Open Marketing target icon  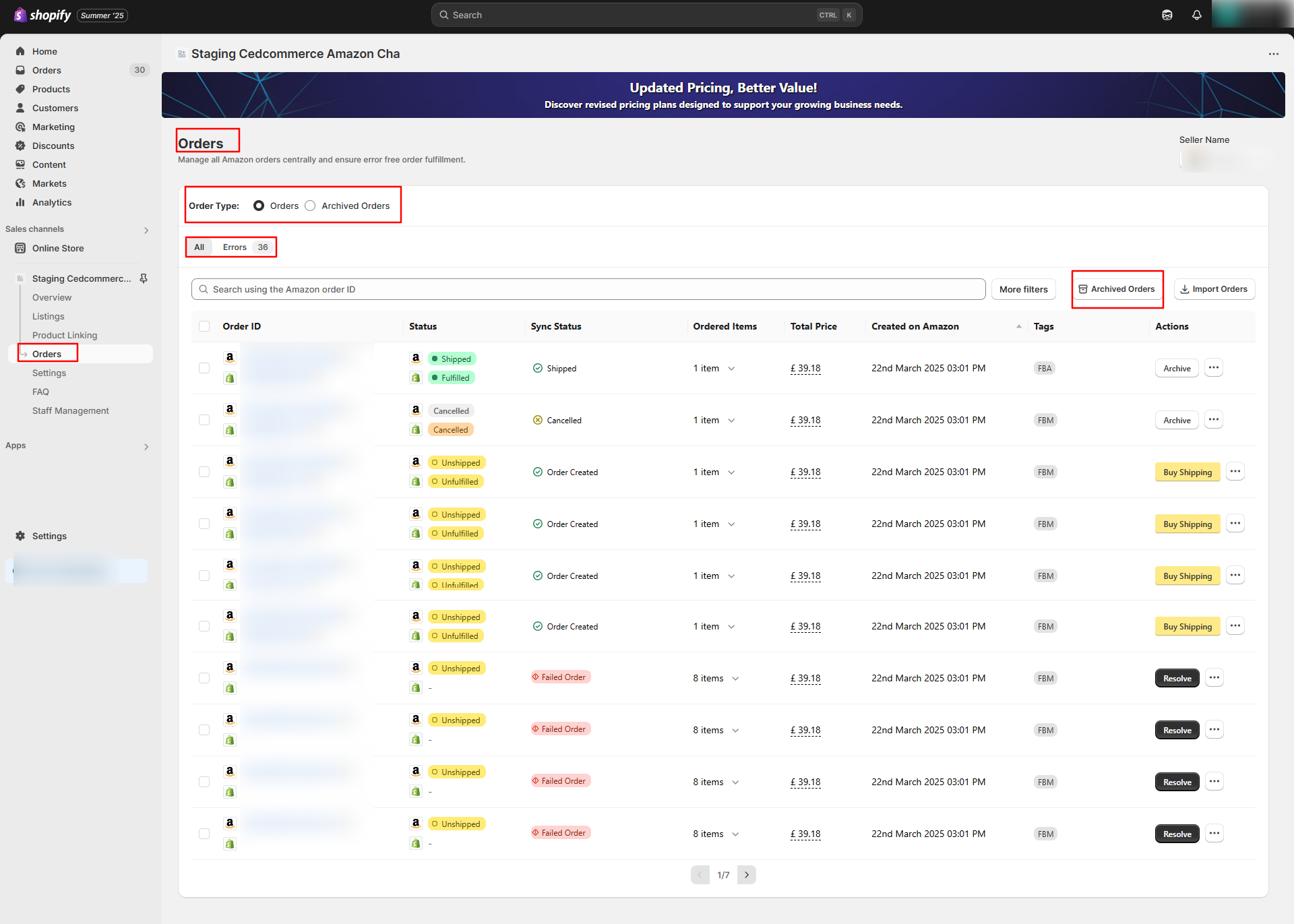(x=20, y=127)
